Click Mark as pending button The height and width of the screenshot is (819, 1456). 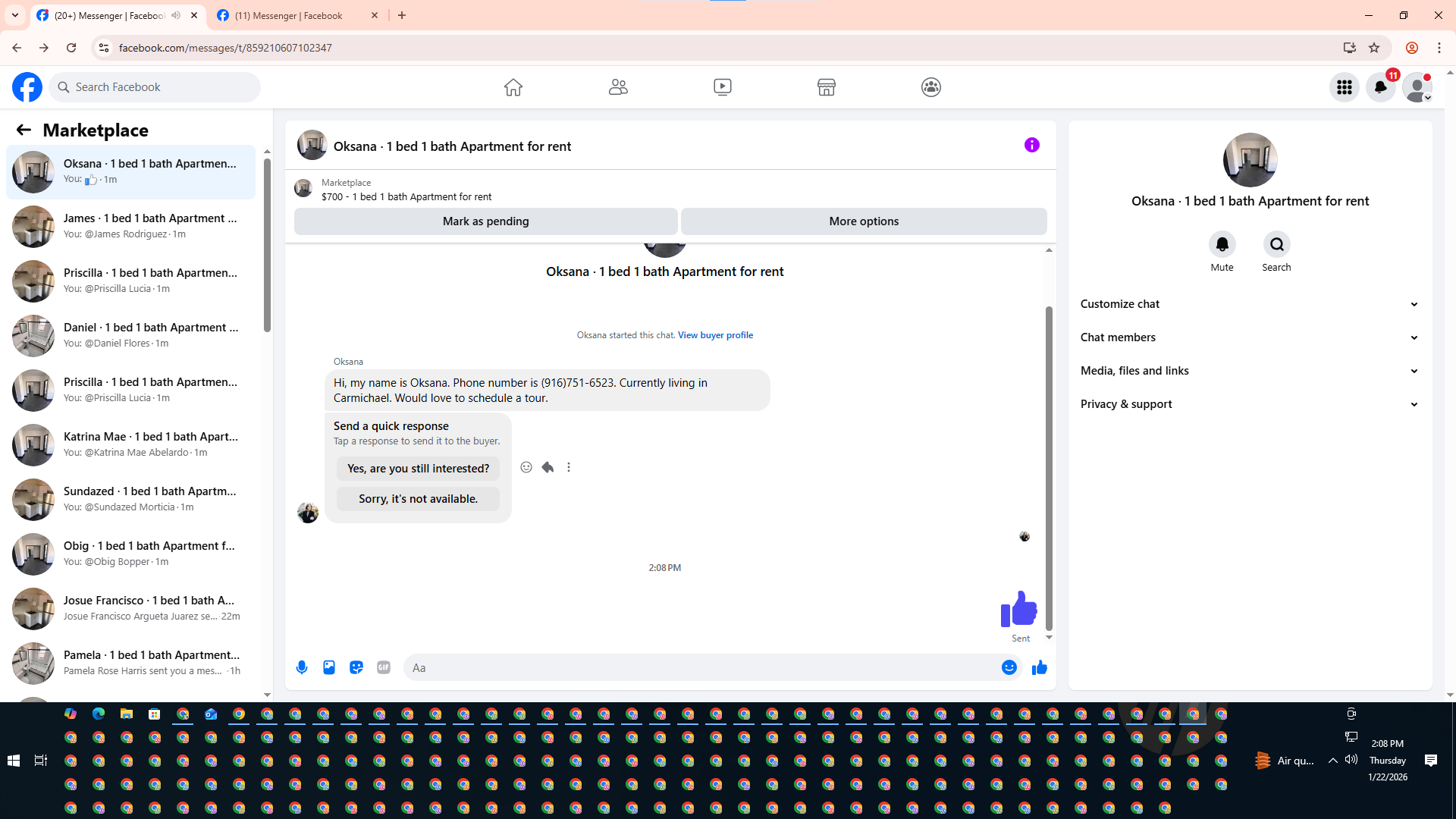pyautogui.click(x=485, y=221)
